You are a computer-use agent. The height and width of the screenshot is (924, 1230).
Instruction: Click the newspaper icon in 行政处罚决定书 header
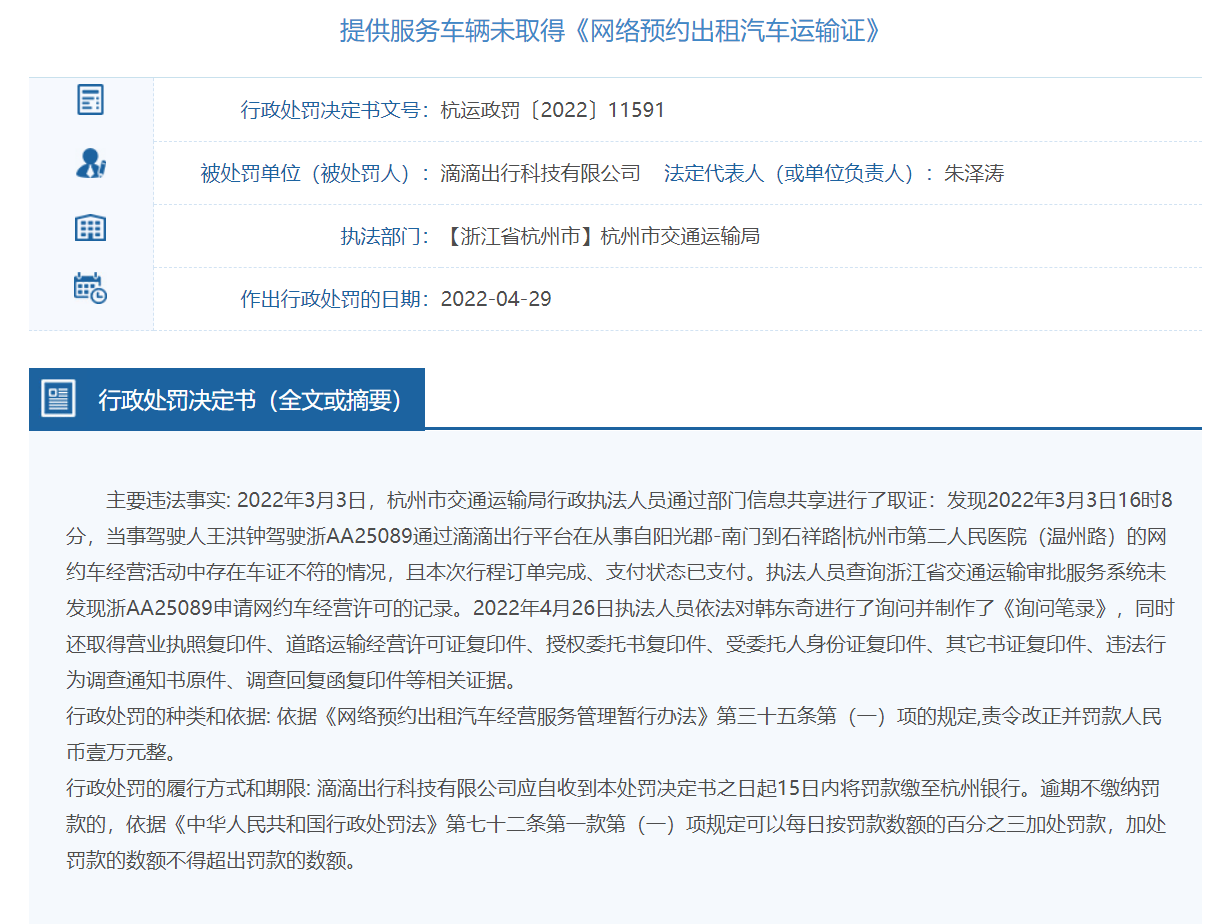point(58,398)
